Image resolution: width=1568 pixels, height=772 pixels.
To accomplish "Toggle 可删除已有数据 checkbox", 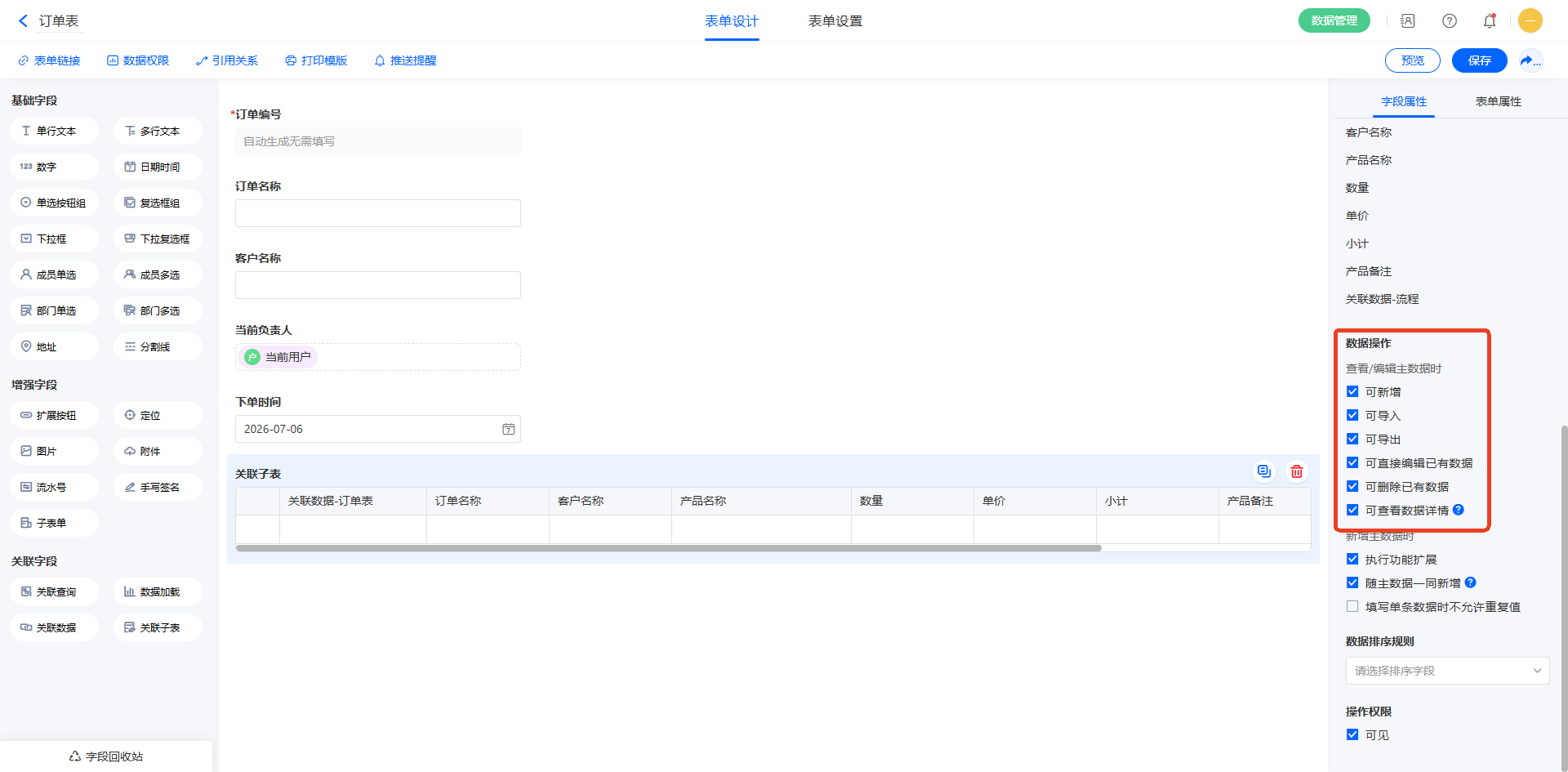I will click(x=1352, y=487).
